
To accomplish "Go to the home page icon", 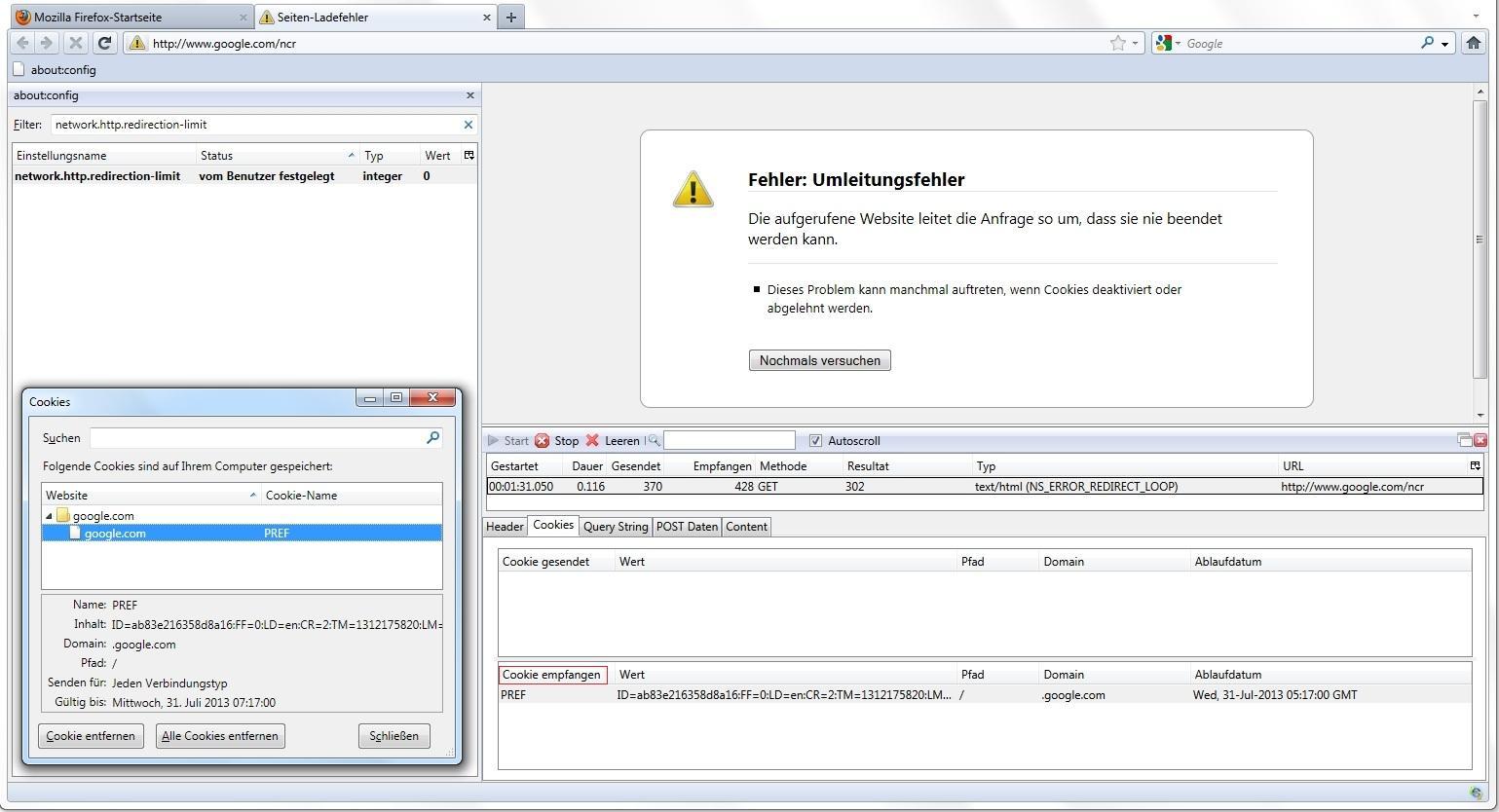I will tap(1474, 43).
